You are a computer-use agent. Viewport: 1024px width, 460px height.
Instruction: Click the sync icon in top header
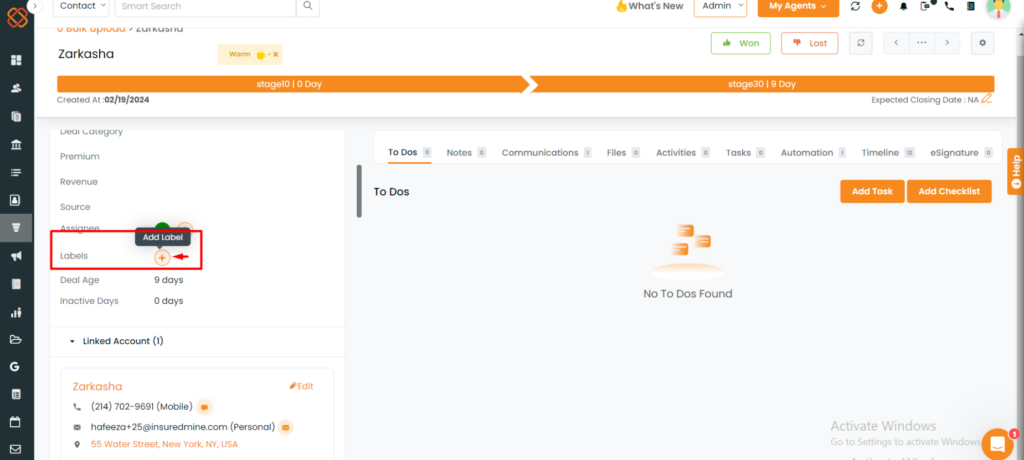click(856, 6)
